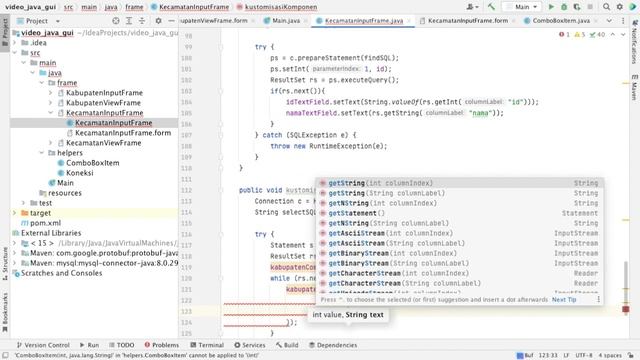Switch to ComboBoxItem.java tab
The width and height of the screenshot is (640, 360).
[561, 21]
